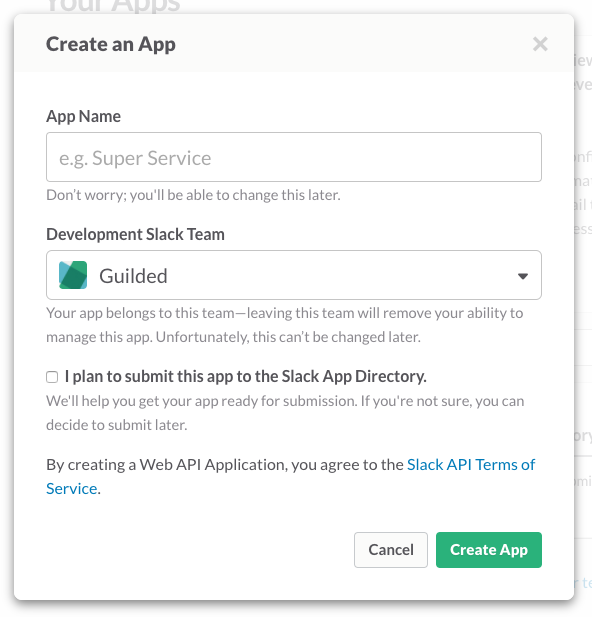Open the Development Slack Team dropdown
Screen dimensions: 592x617
294,275
